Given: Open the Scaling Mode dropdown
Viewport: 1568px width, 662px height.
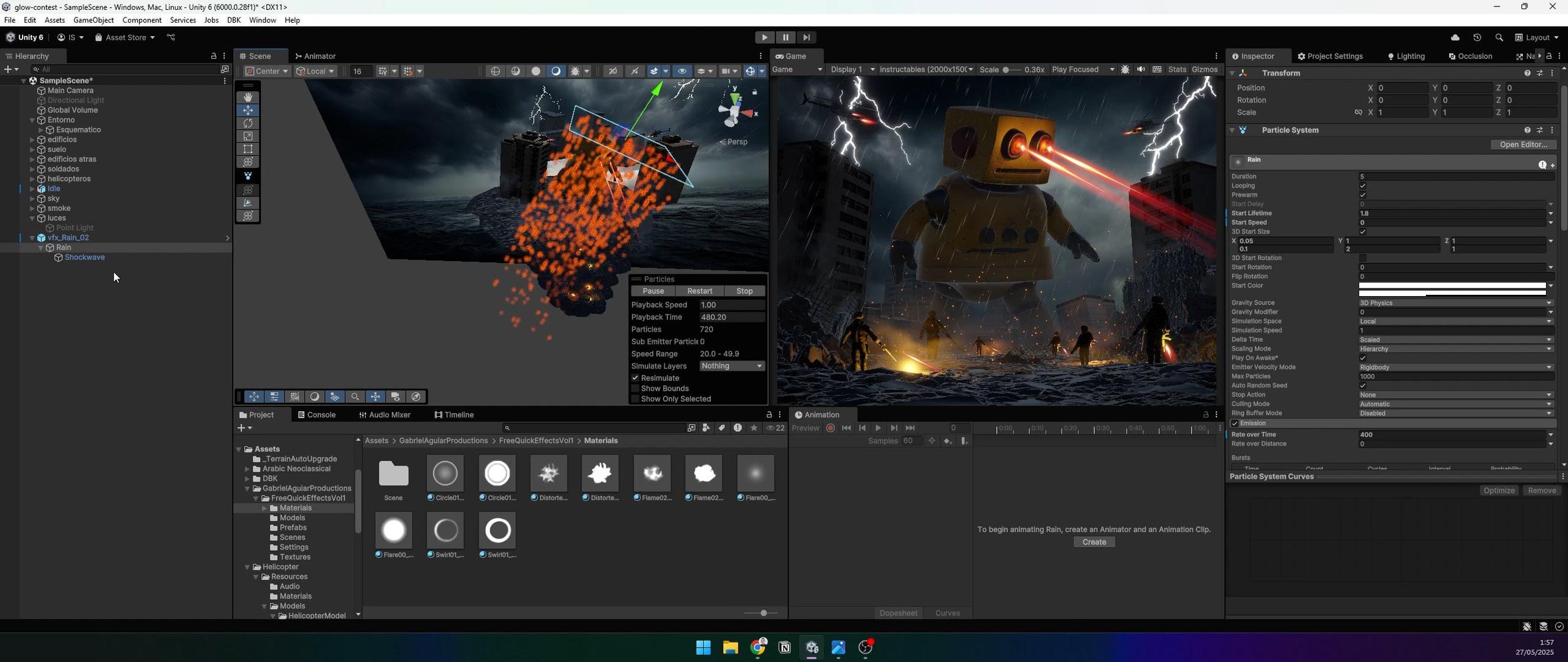Looking at the screenshot, I should pyautogui.click(x=1456, y=349).
